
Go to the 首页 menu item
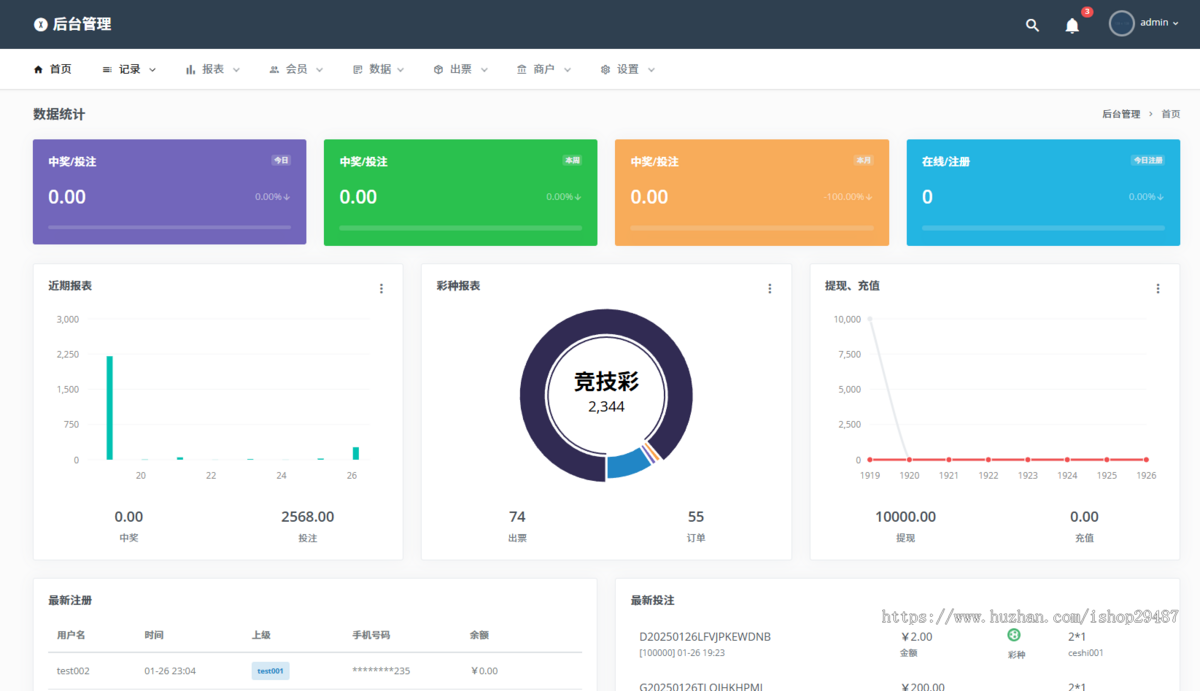(53, 70)
